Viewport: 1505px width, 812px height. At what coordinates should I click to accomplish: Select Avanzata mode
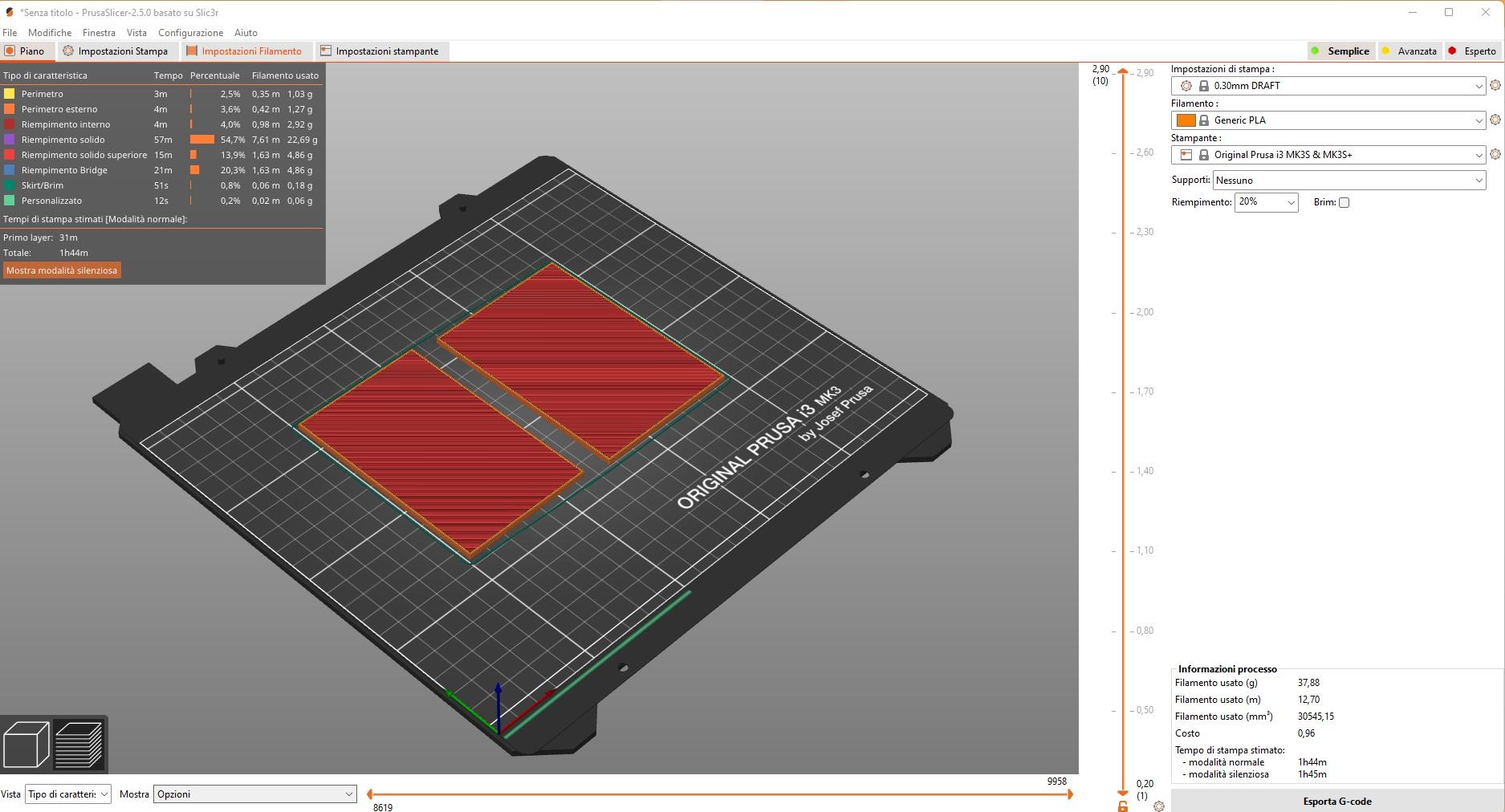pos(1409,51)
